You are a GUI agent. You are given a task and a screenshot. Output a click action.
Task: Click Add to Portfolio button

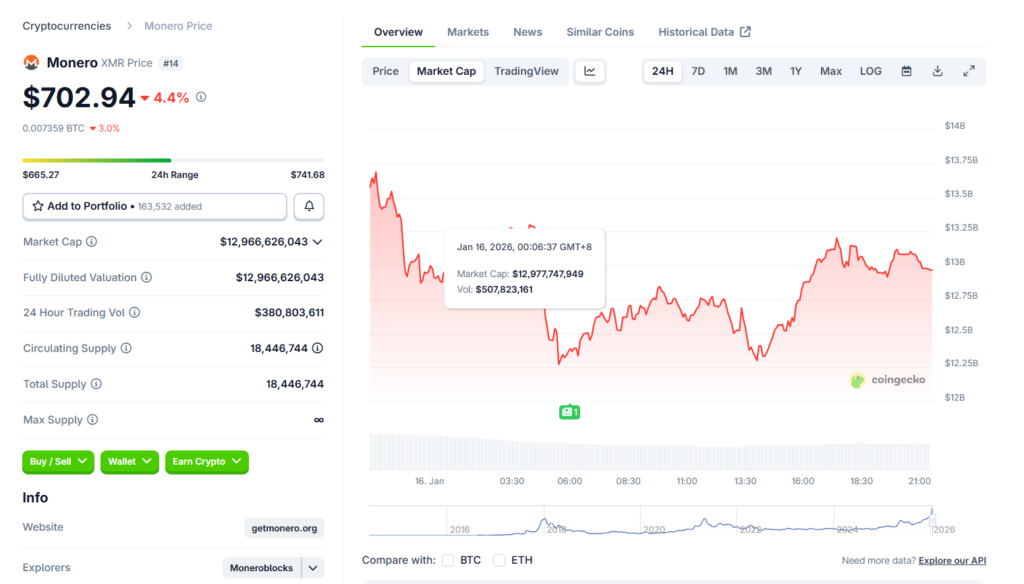coord(155,206)
